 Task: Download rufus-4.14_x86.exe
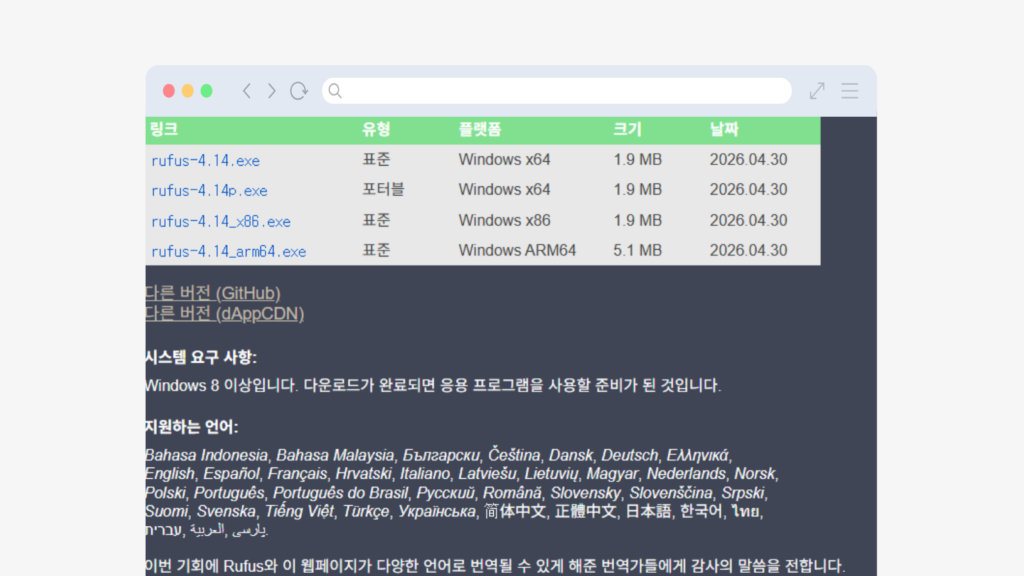point(221,221)
